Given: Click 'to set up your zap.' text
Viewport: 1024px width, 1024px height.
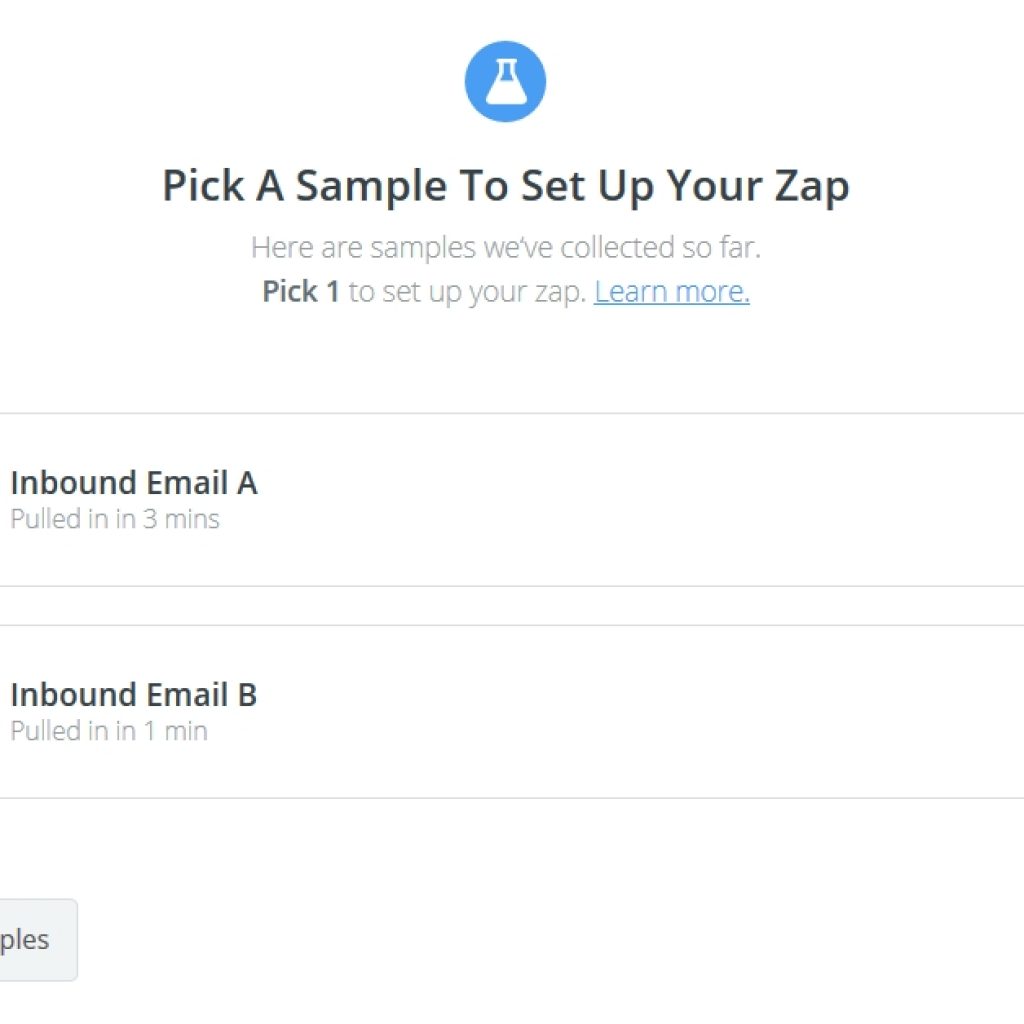Looking at the screenshot, I should 467,292.
